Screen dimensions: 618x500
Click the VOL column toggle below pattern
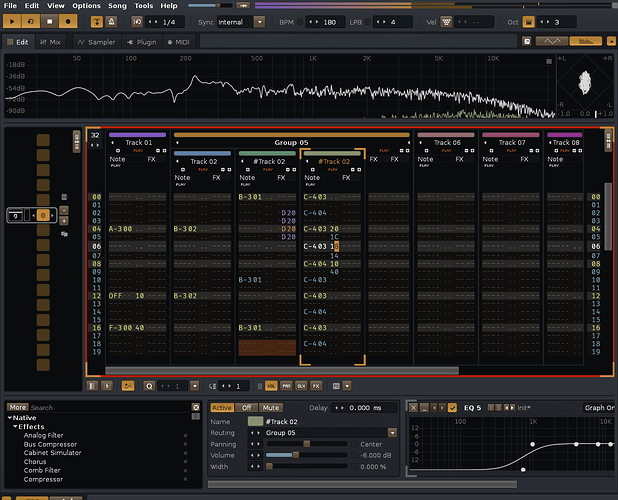click(x=271, y=385)
